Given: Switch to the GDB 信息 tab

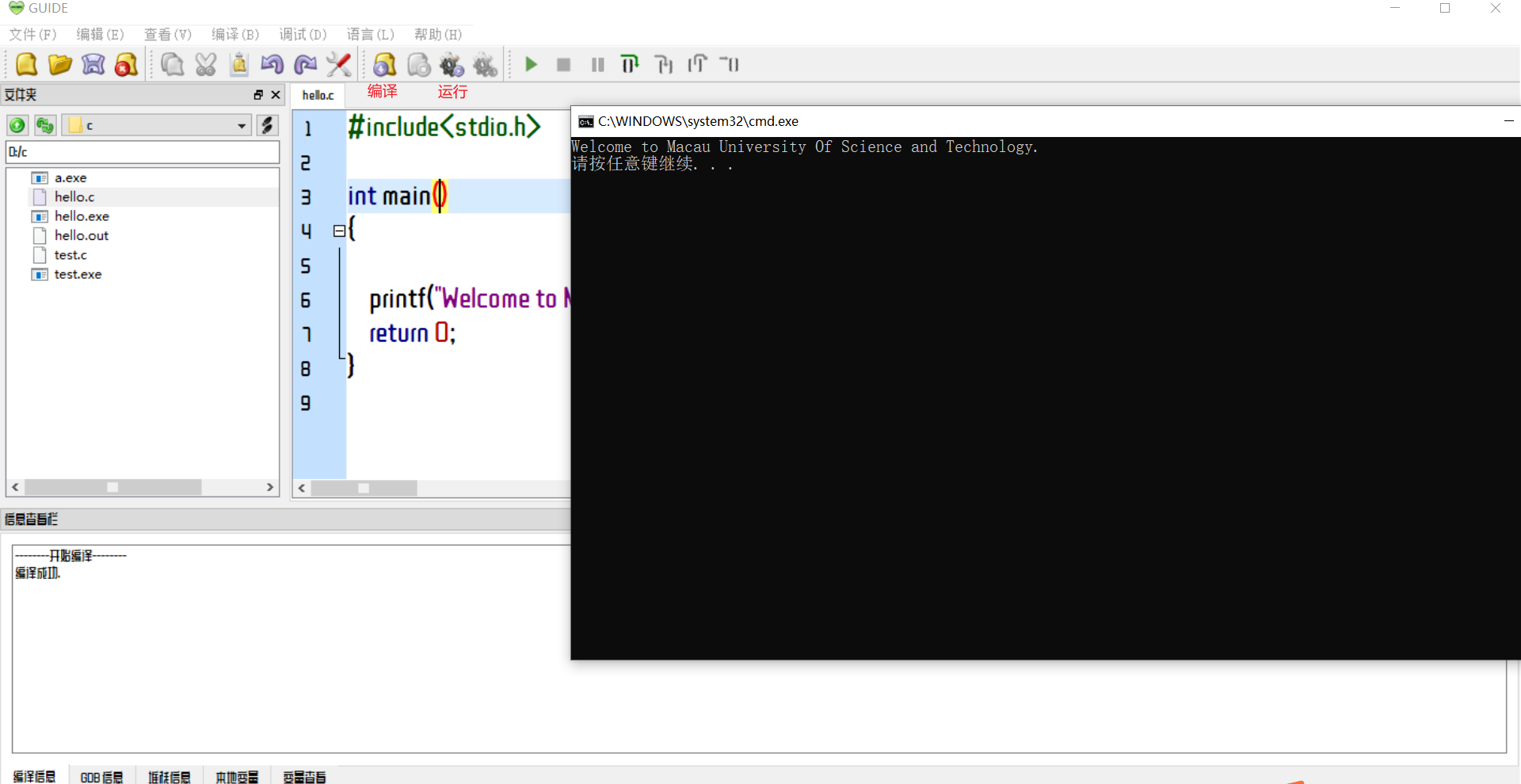Looking at the screenshot, I should point(102,777).
